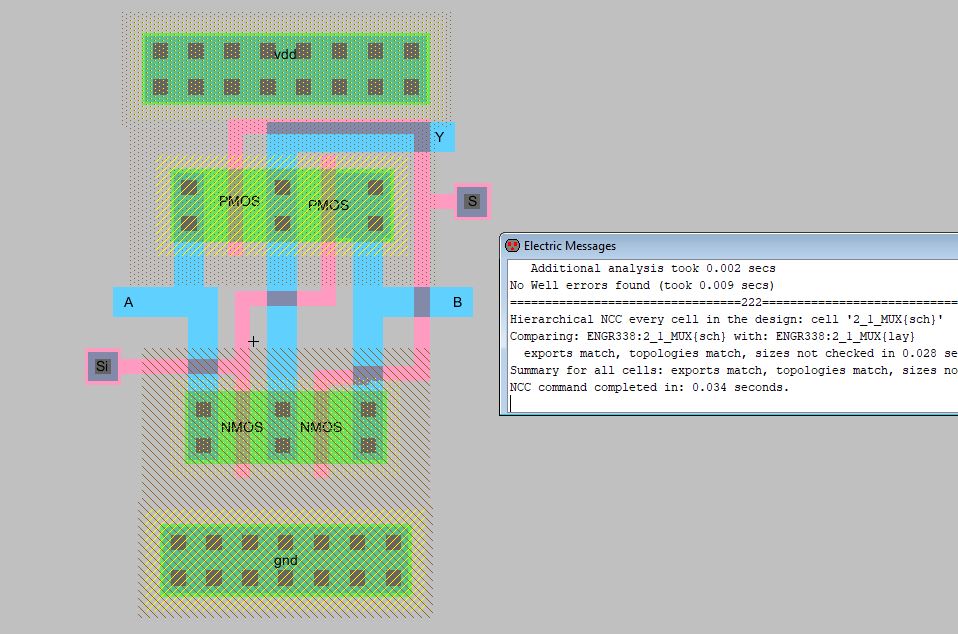The width and height of the screenshot is (958, 634).
Task: Select the S poly contact pin
Action: pyautogui.click(x=472, y=202)
